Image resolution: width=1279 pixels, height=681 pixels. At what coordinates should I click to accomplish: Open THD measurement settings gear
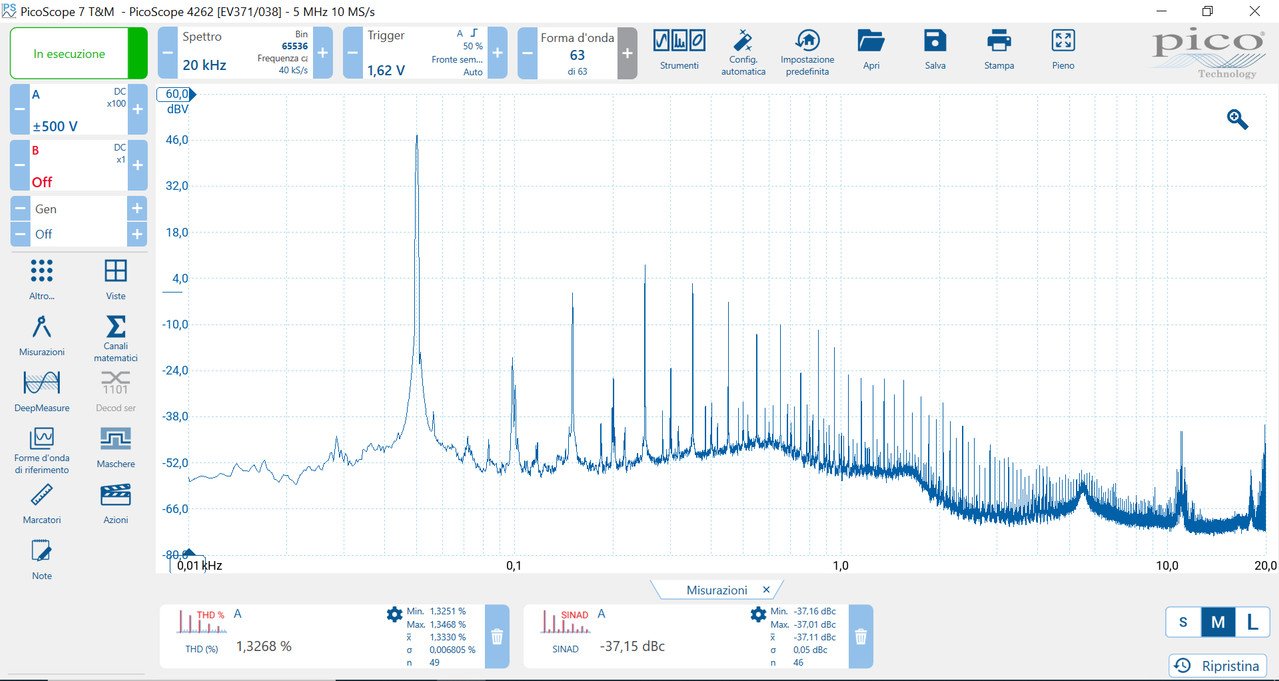[394, 614]
